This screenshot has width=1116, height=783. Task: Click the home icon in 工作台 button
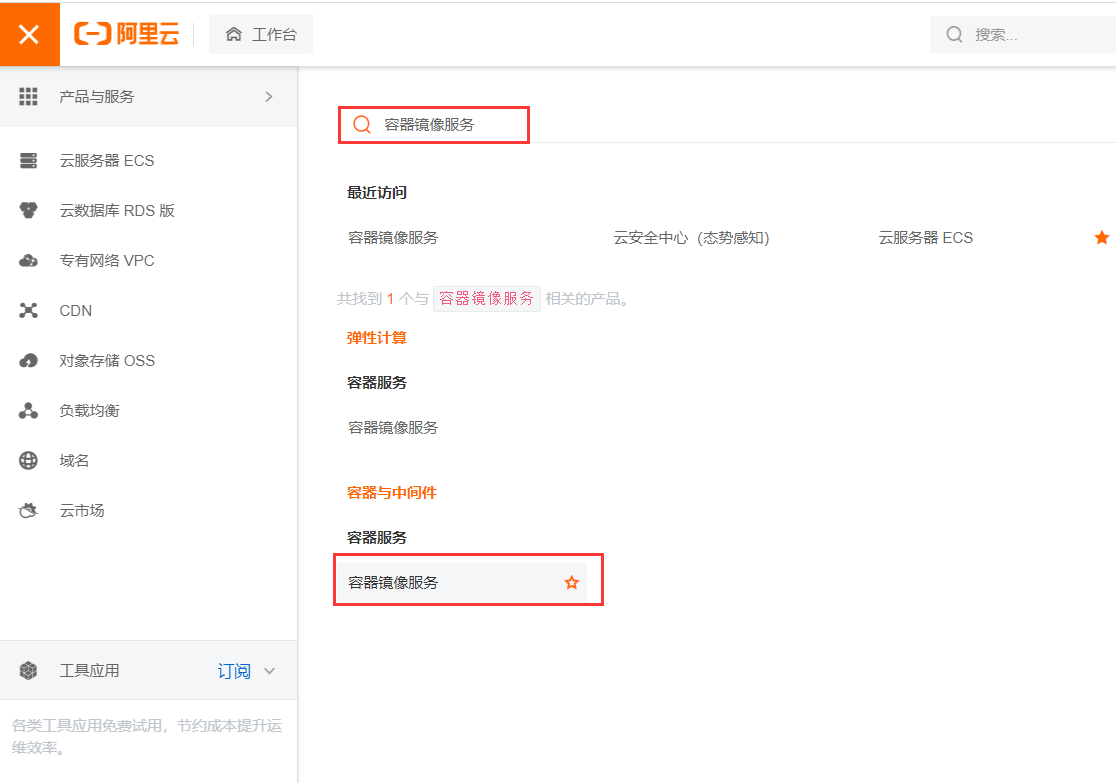point(233,34)
